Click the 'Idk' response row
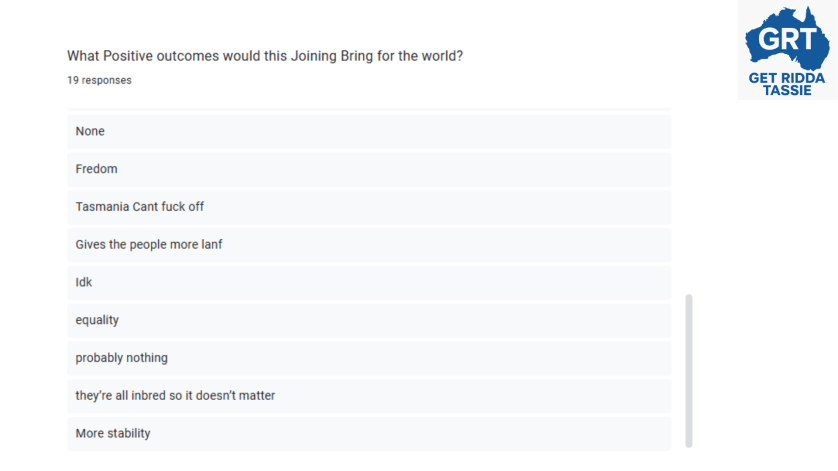This screenshot has width=838, height=471. [x=369, y=282]
